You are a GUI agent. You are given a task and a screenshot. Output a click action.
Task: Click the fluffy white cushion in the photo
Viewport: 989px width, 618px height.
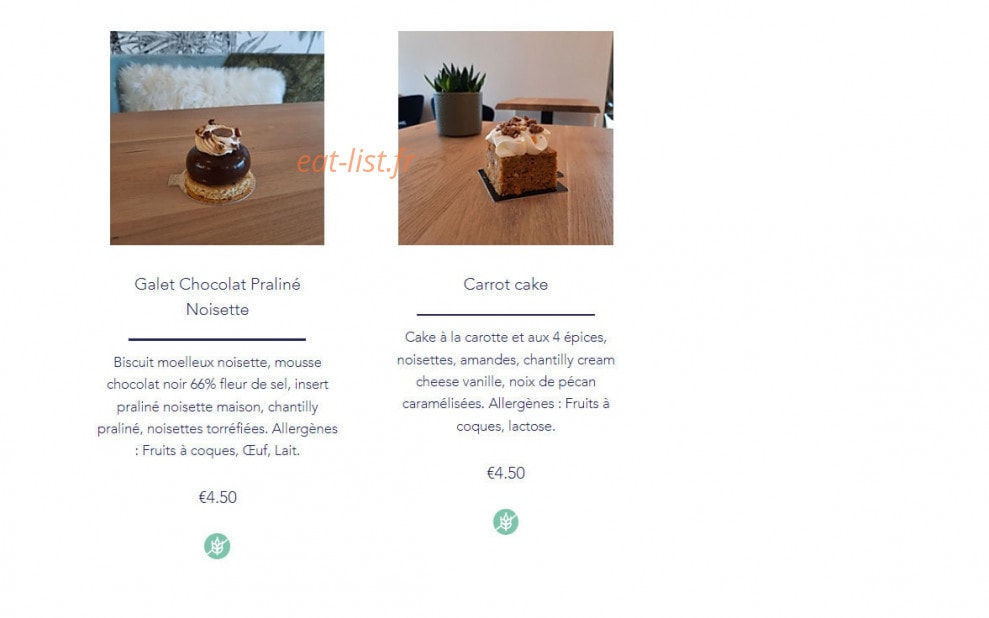[x=201, y=86]
